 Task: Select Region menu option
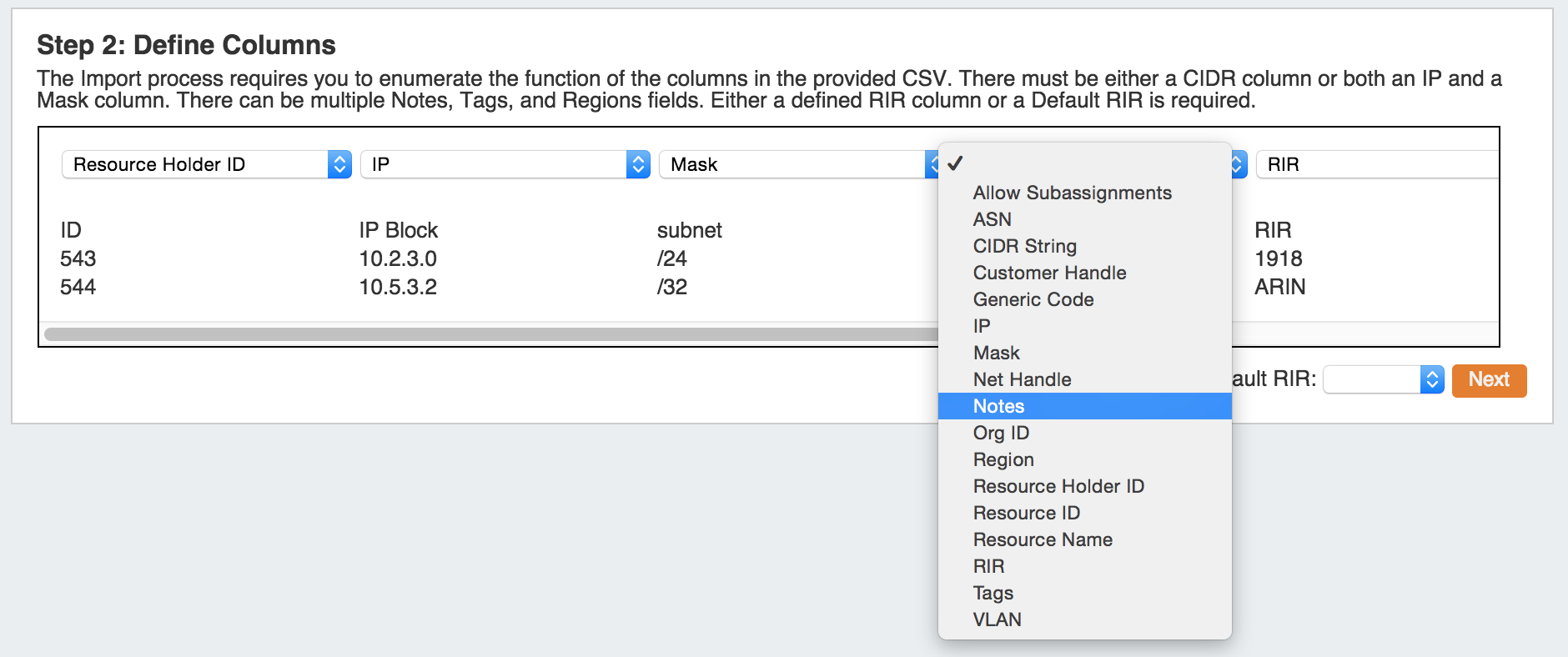tap(1003, 459)
